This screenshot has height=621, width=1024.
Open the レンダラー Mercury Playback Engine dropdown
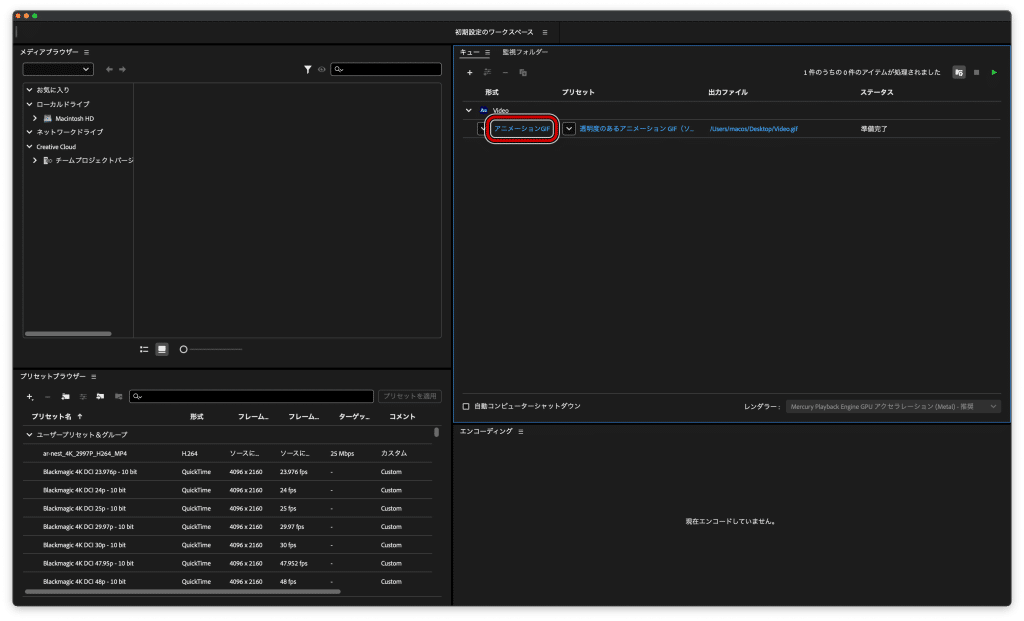pos(893,407)
